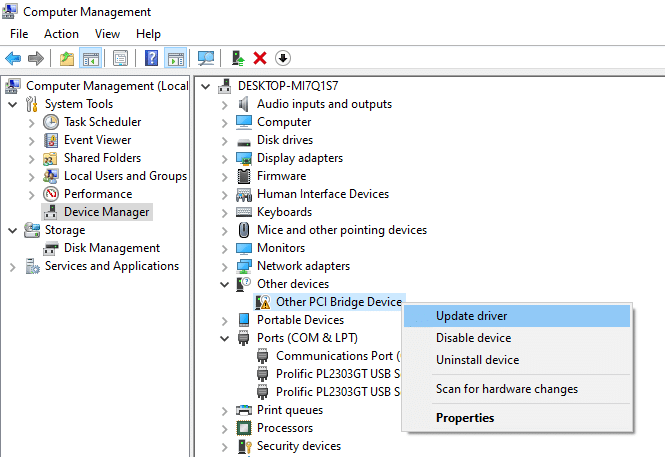Viewport: 665px width, 457px height.
Task: Expand the Task Scheduler node
Action: [31, 123]
